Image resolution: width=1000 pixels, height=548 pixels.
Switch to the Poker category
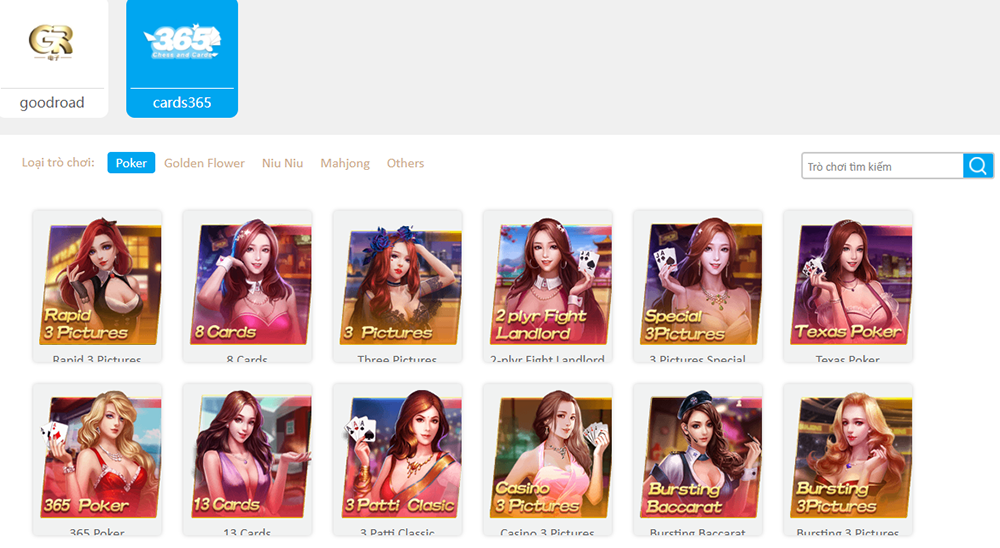click(x=131, y=163)
